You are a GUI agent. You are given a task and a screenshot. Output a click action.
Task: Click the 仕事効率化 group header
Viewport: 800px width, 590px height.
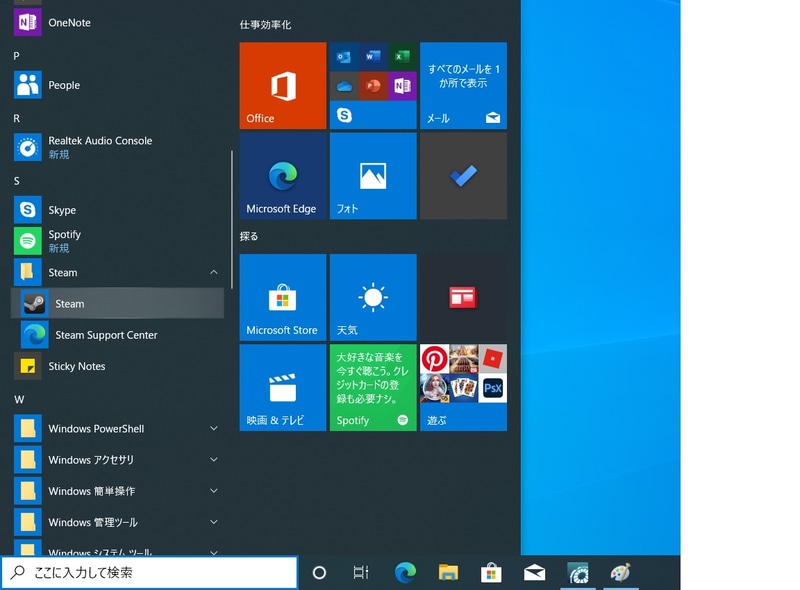[x=265, y=24]
